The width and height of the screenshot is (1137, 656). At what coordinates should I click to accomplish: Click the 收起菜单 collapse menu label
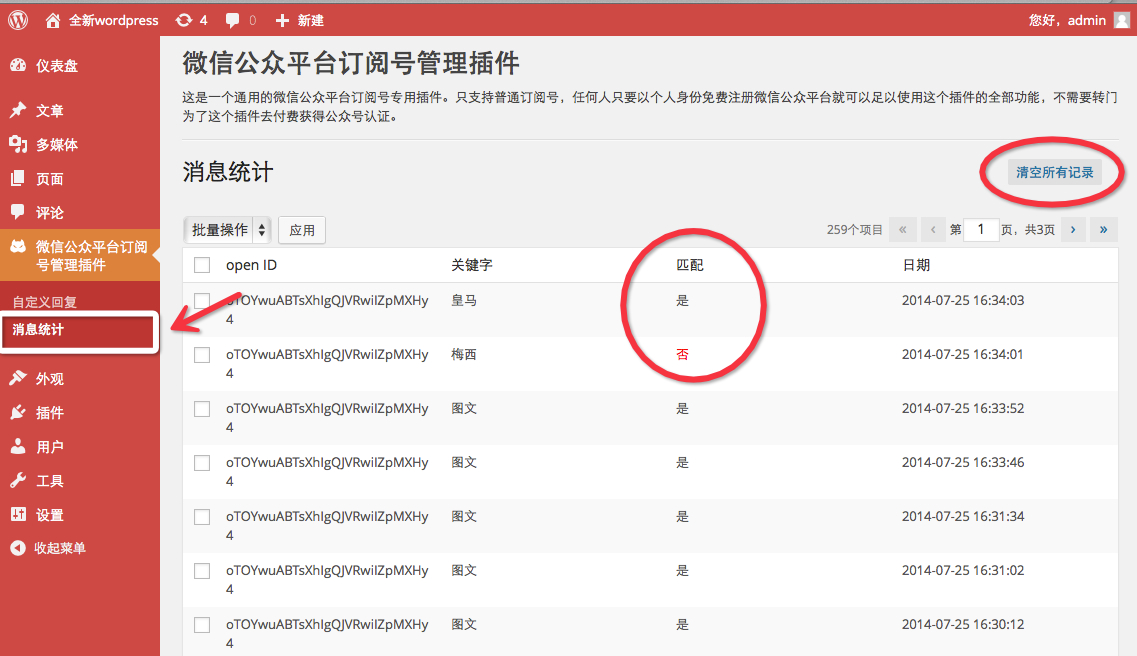[x=60, y=548]
